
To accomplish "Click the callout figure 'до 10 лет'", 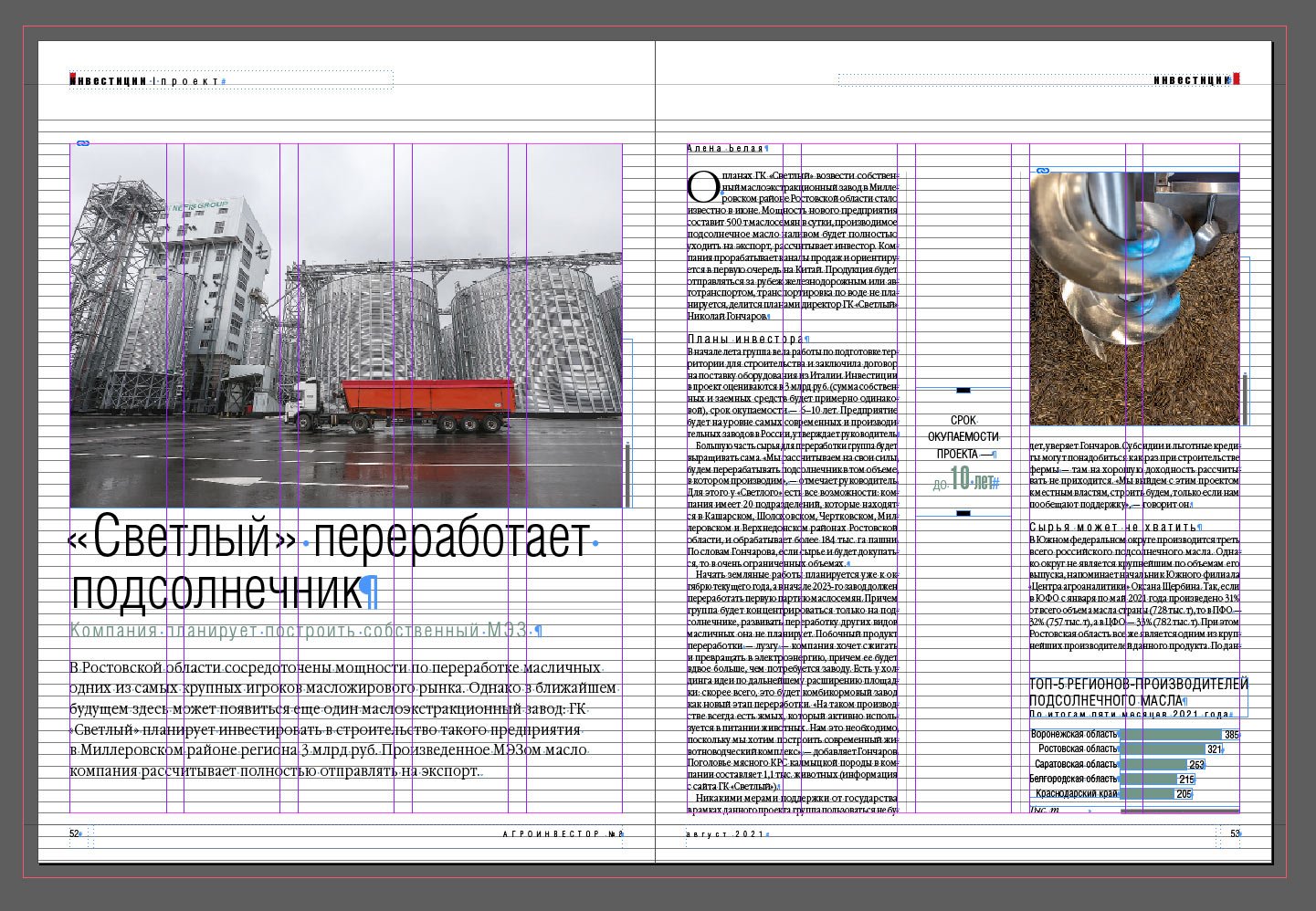I will tap(964, 479).
